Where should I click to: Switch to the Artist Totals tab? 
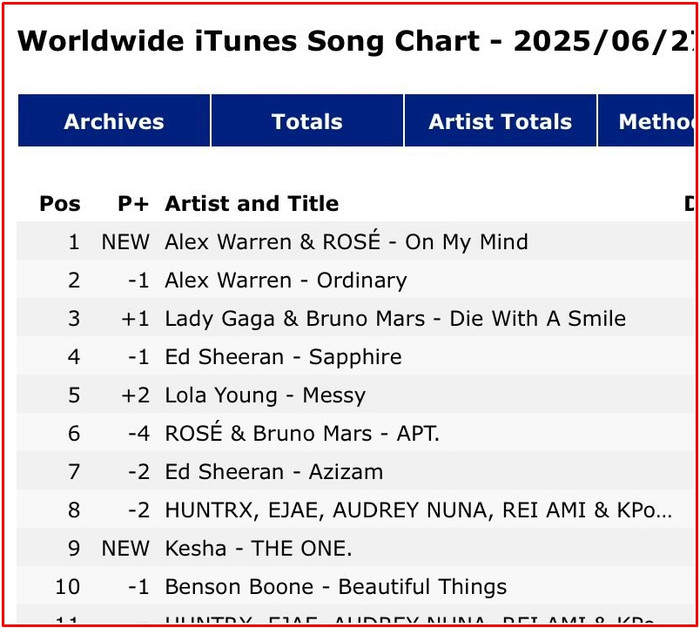pos(500,121)
